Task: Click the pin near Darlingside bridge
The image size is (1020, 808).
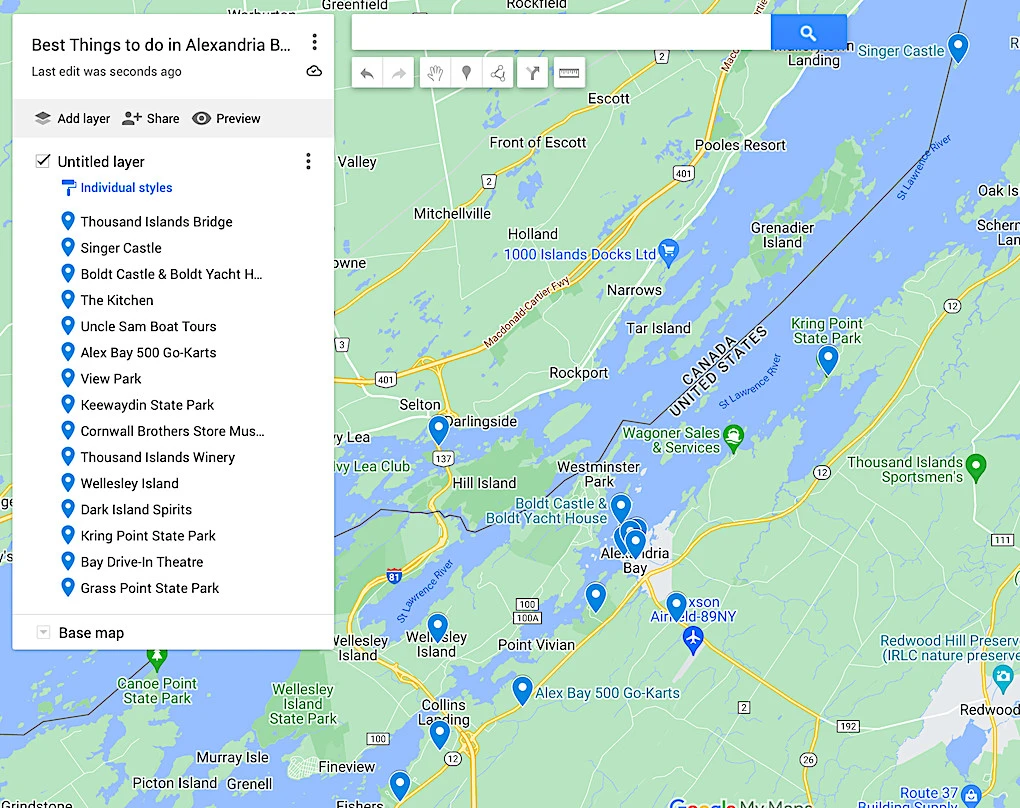Action: (x=438, y=430)
